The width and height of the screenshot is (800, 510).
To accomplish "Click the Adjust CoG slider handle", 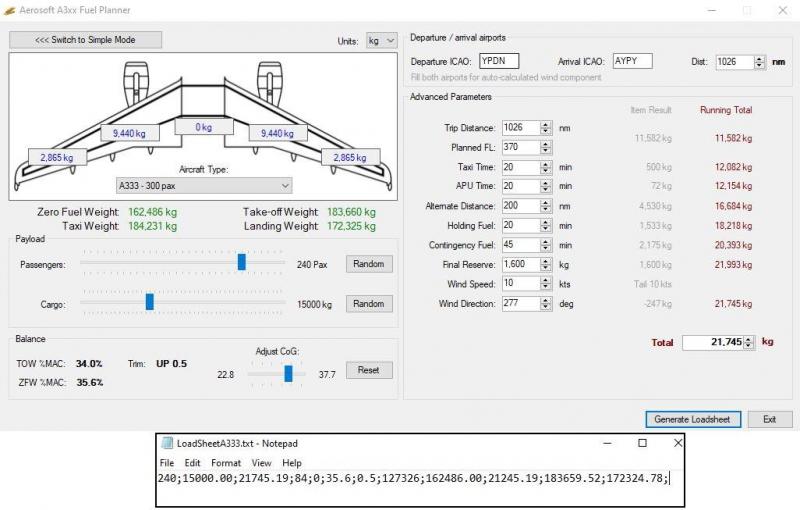I will click(x=289, y=373).
